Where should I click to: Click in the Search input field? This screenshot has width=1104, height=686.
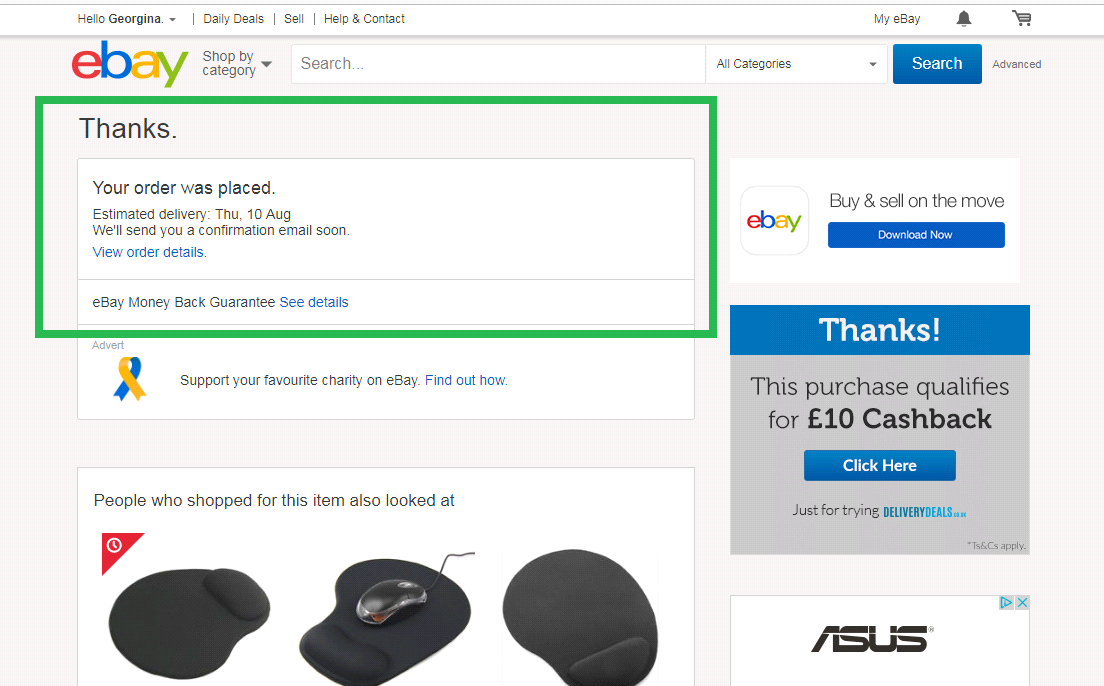pyautogui.click(x=498, y=64)
